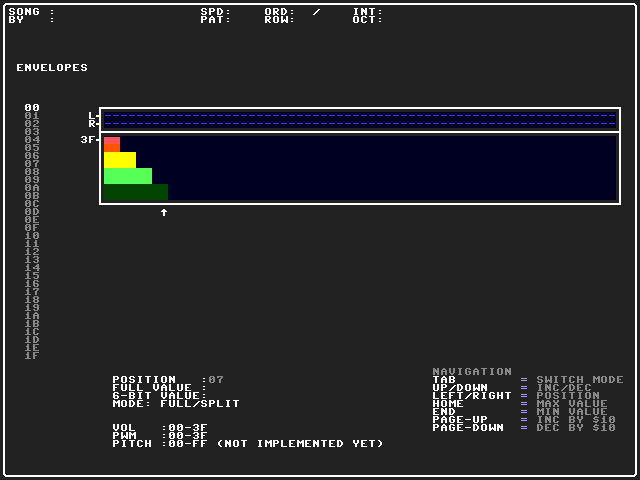Click the light green envelope bar
Screen dimensions: 640x480
[128, 176]
